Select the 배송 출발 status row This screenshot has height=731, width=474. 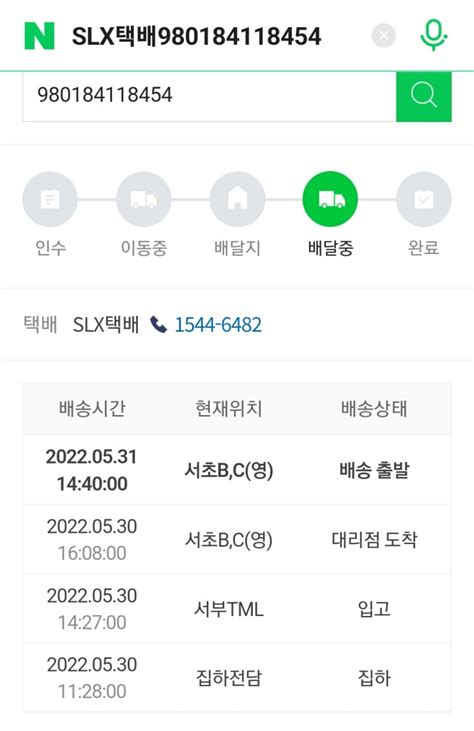[237, 469]
